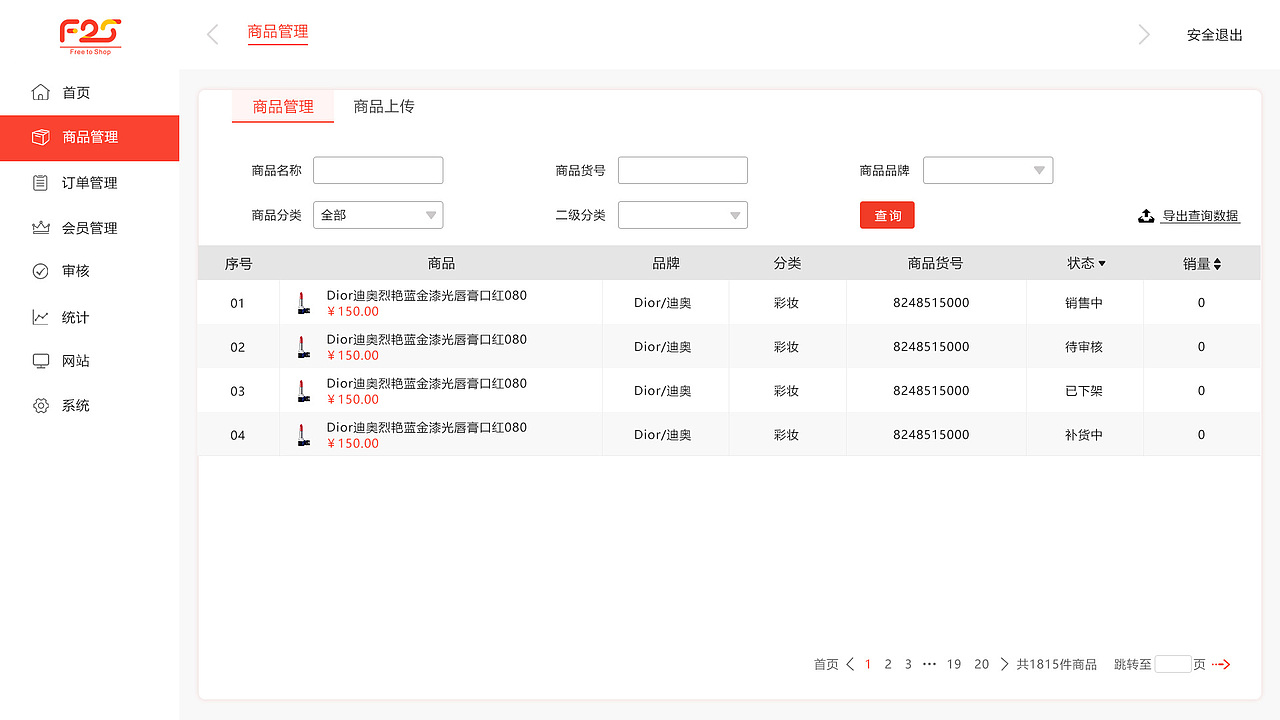Sort by 销量 using the sort arrows

click(x=1217, y=264)
